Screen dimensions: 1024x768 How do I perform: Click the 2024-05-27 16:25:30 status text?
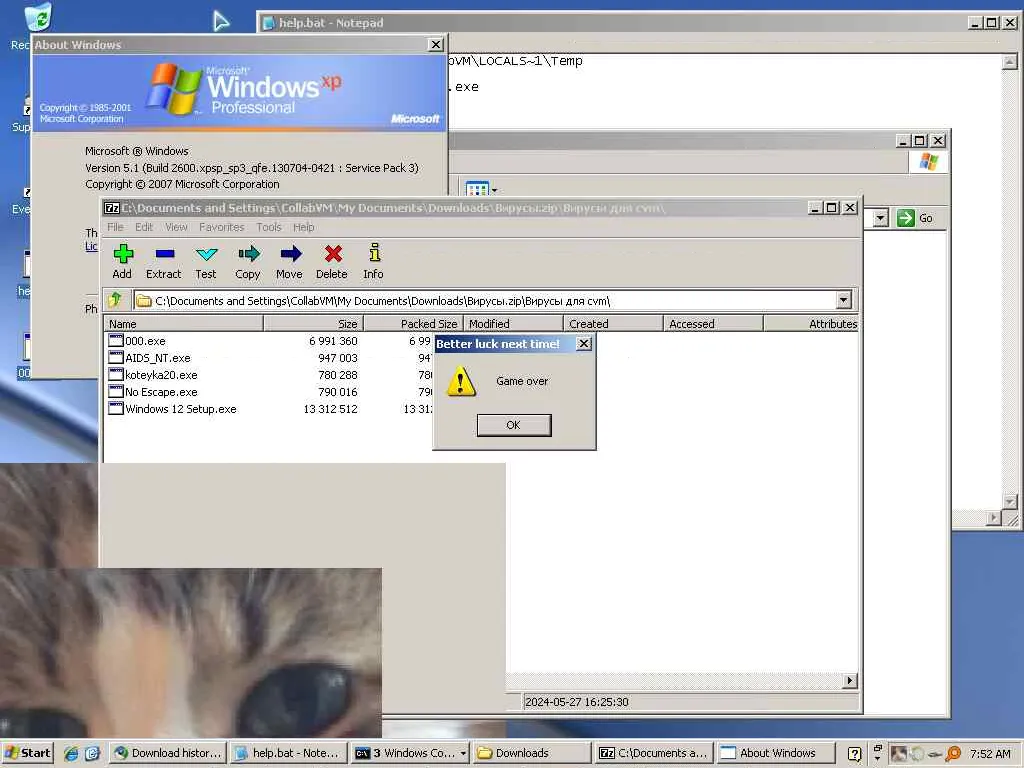pyautogui.click(x=577, y=702)
